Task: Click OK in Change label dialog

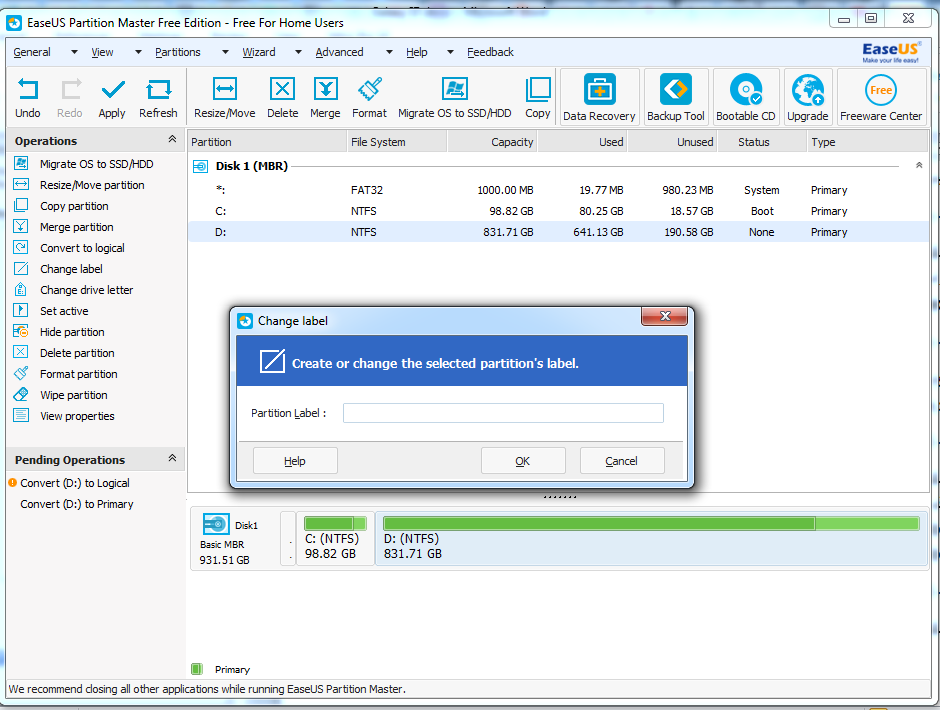Action: coord(523,461)
